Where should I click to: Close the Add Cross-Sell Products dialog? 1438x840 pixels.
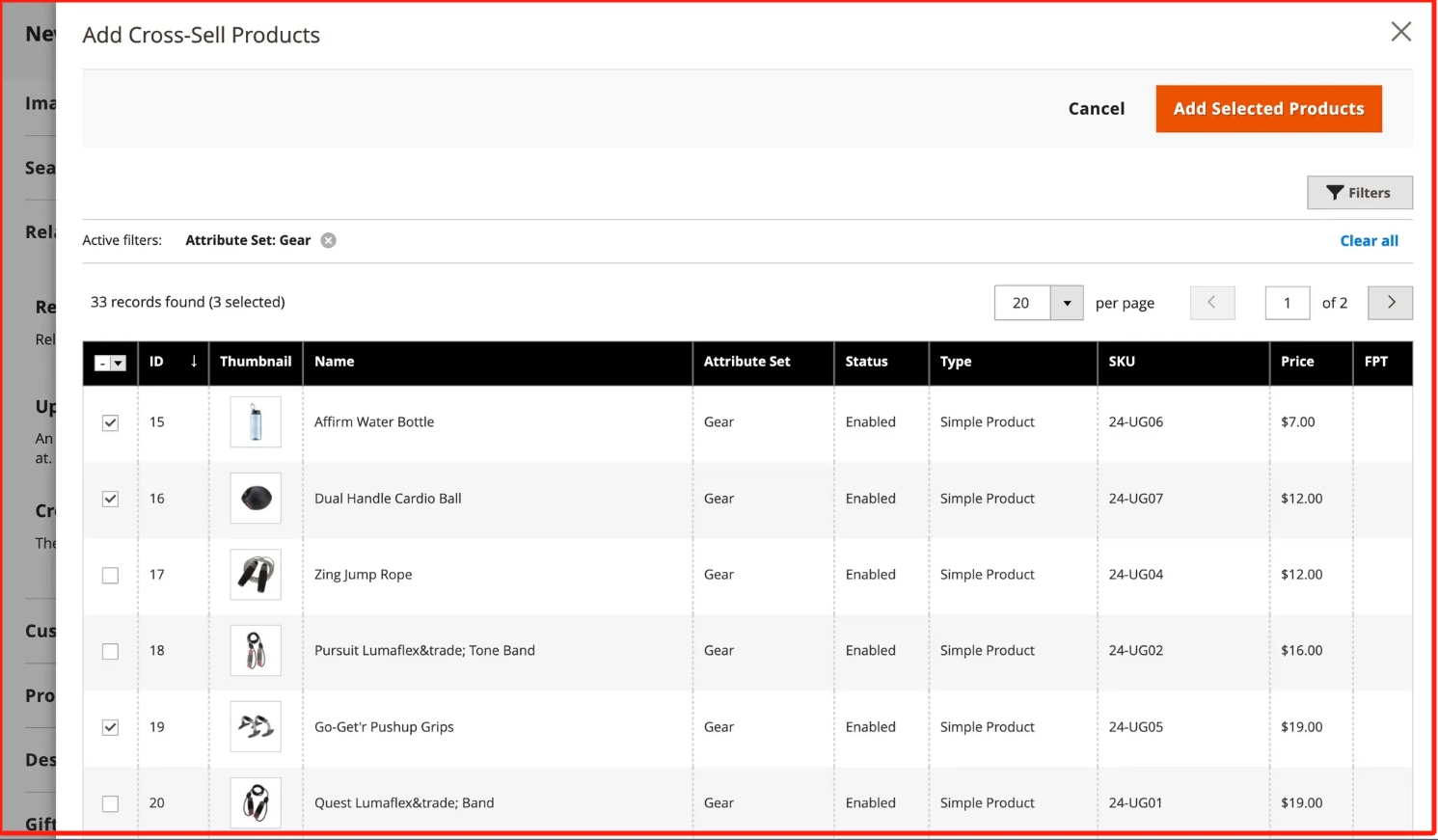[x=1400, y=32]
